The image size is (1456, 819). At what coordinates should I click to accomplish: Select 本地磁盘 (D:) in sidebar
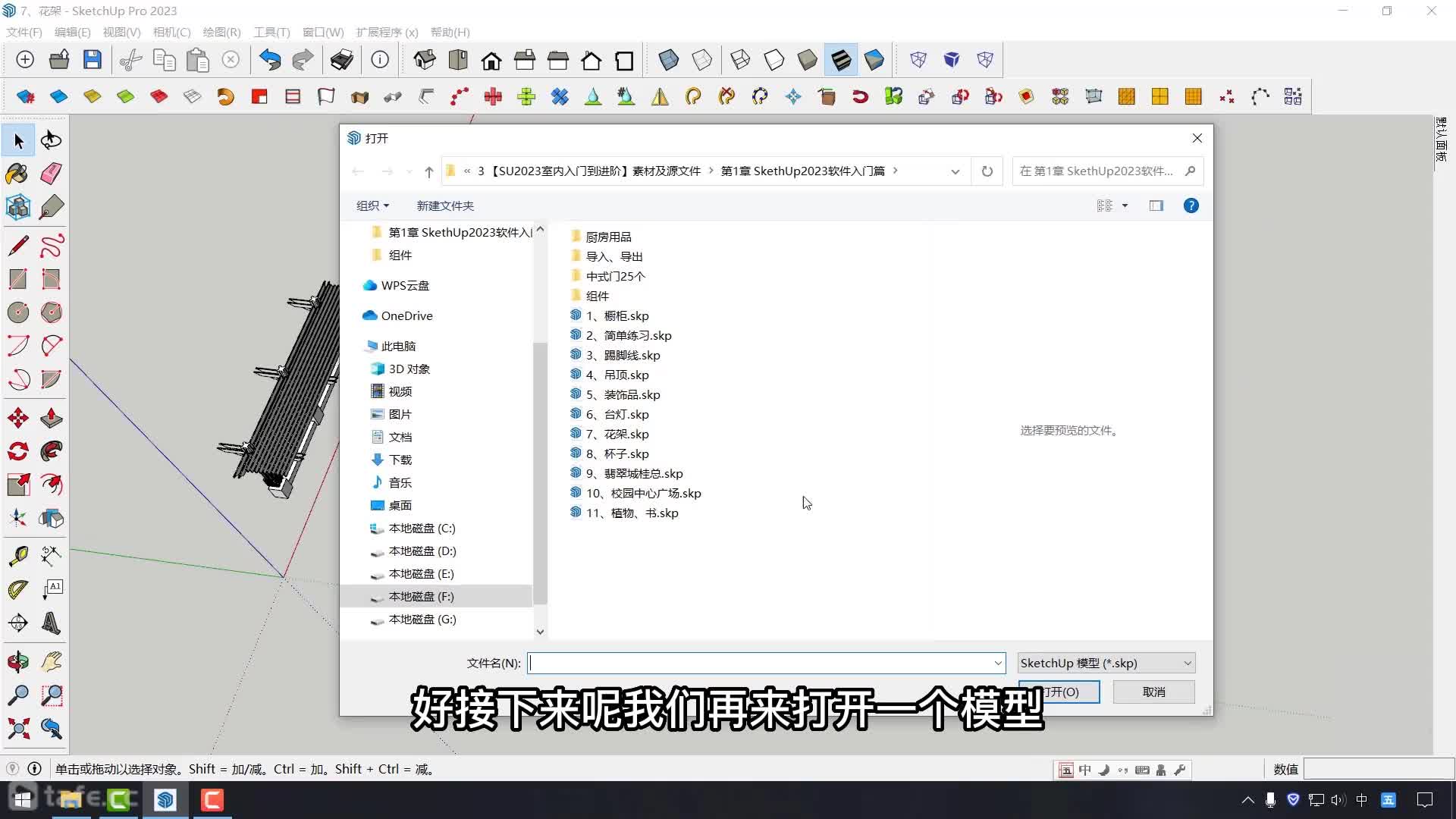(422, 551)
